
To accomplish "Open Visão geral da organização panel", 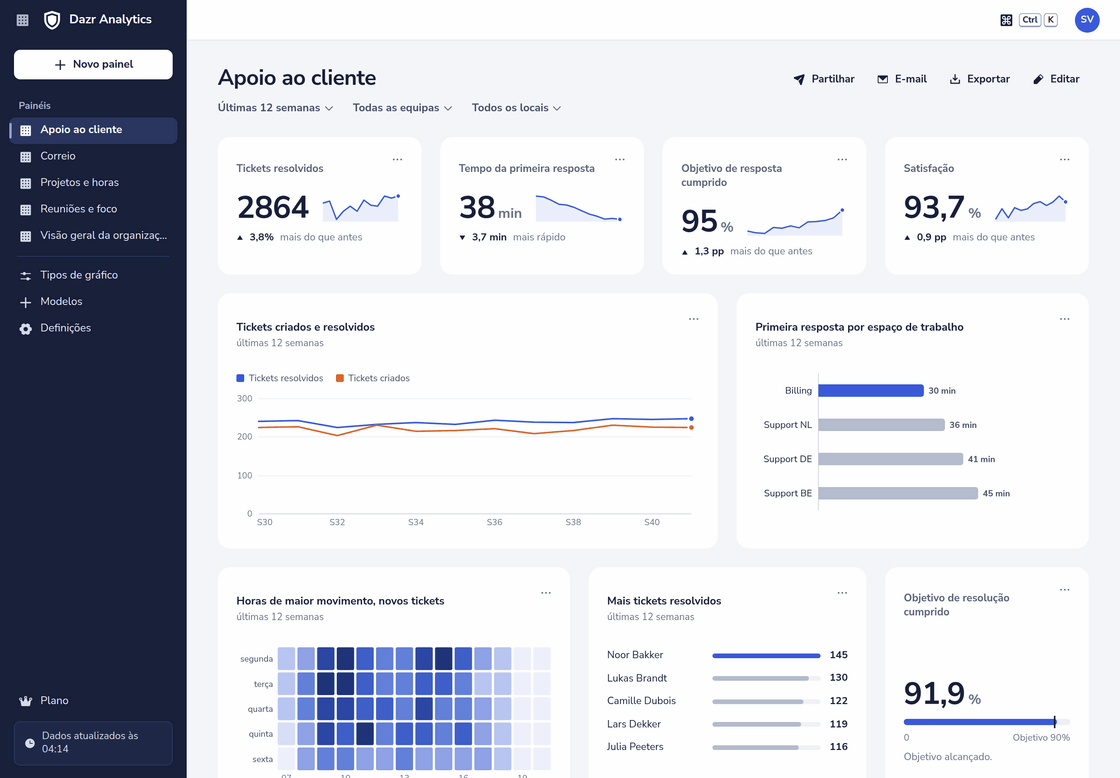I will 93,236.
